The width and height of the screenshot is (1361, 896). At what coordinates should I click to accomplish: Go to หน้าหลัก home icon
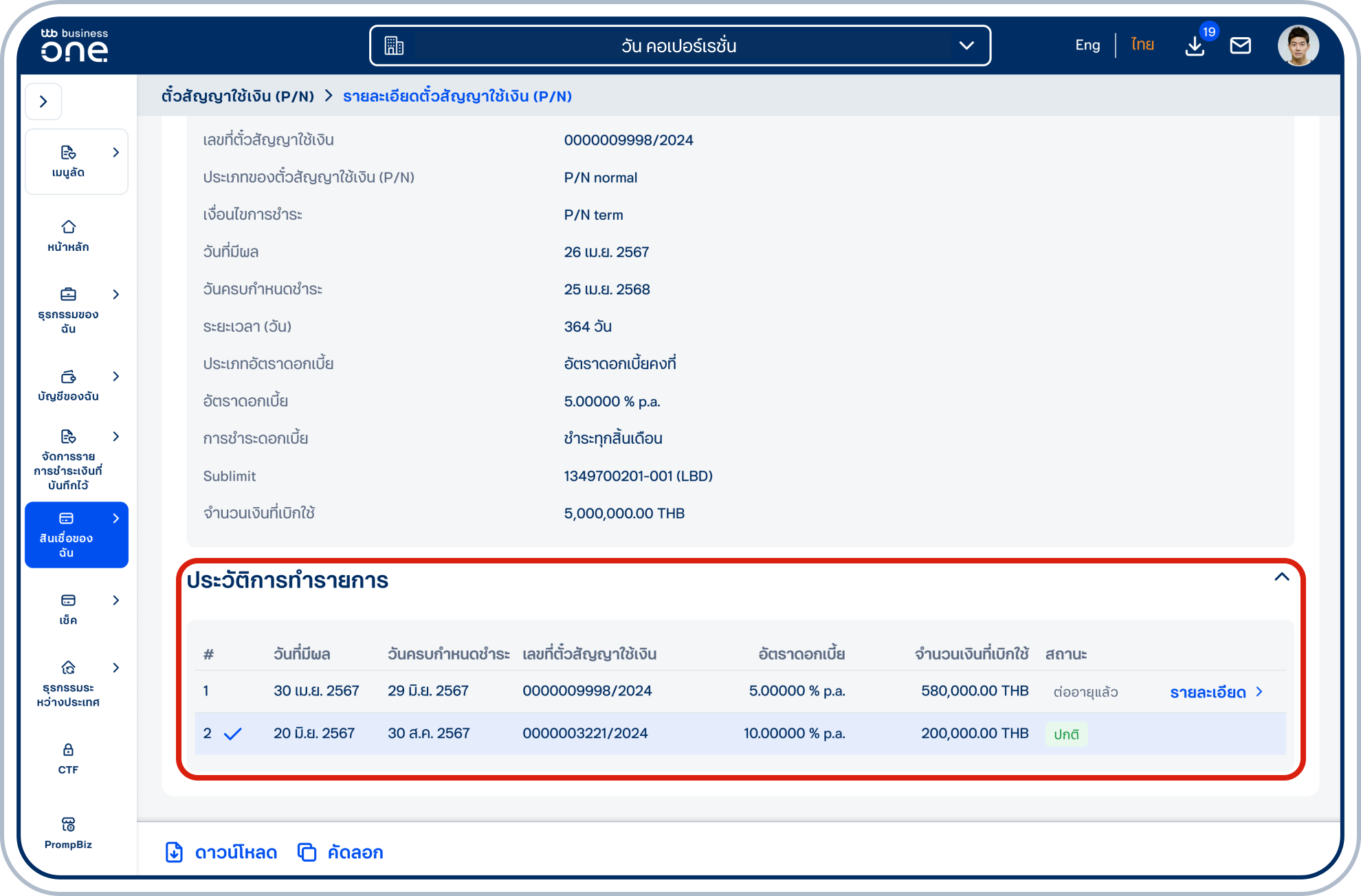[x=68, y=235]
